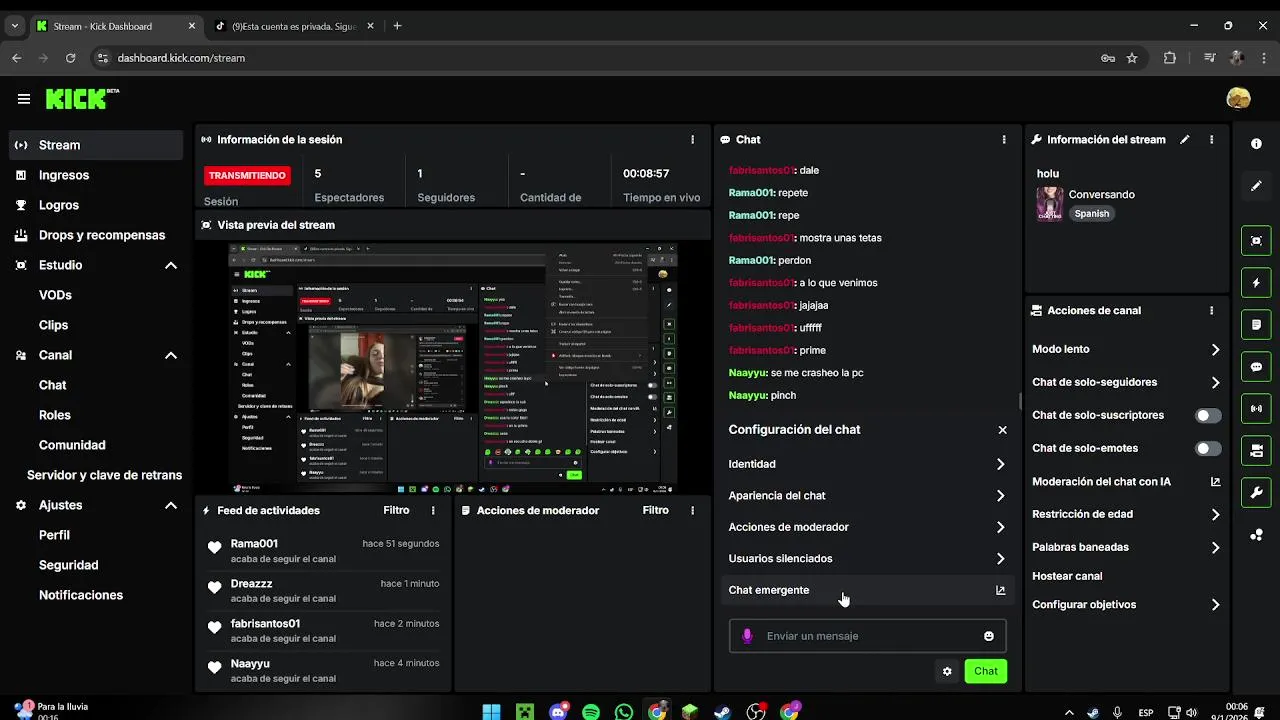Open Acciones de moderador panel options menu

point(693,510)
